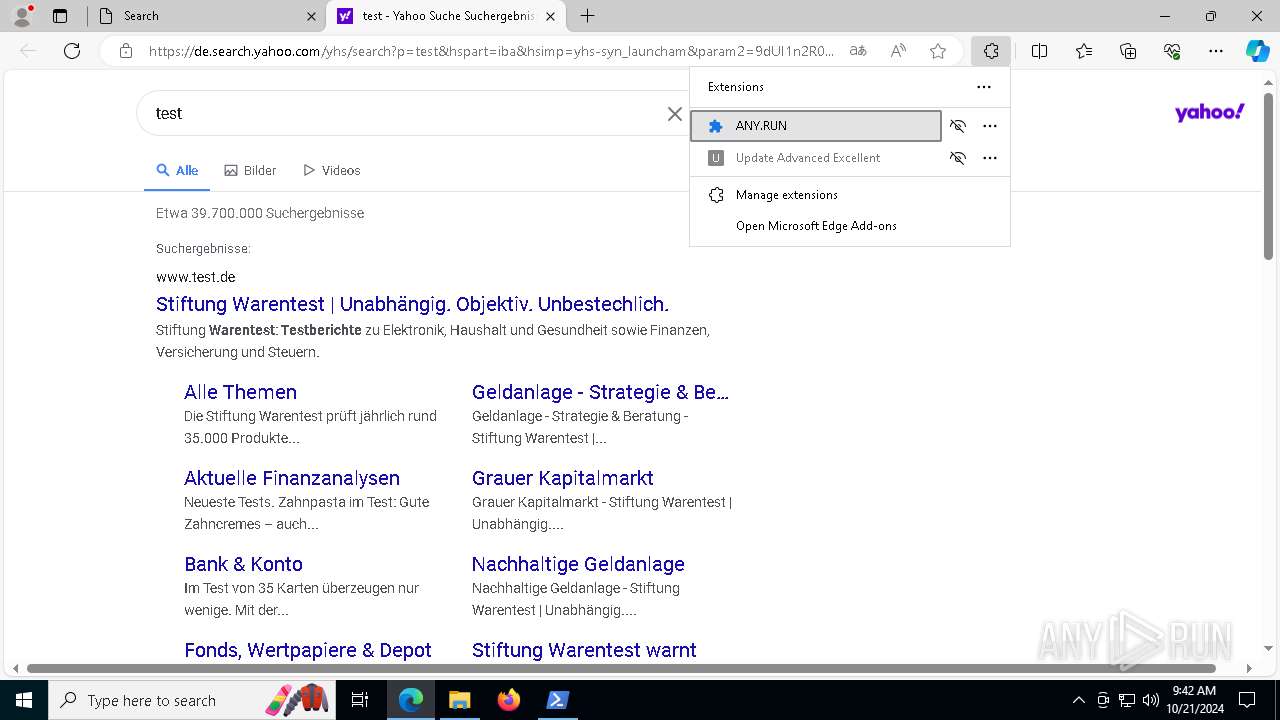This screenshot has width=1280, height=720.
Task: Open Task View in the taskbar
Action: click(x=360, y=700)
